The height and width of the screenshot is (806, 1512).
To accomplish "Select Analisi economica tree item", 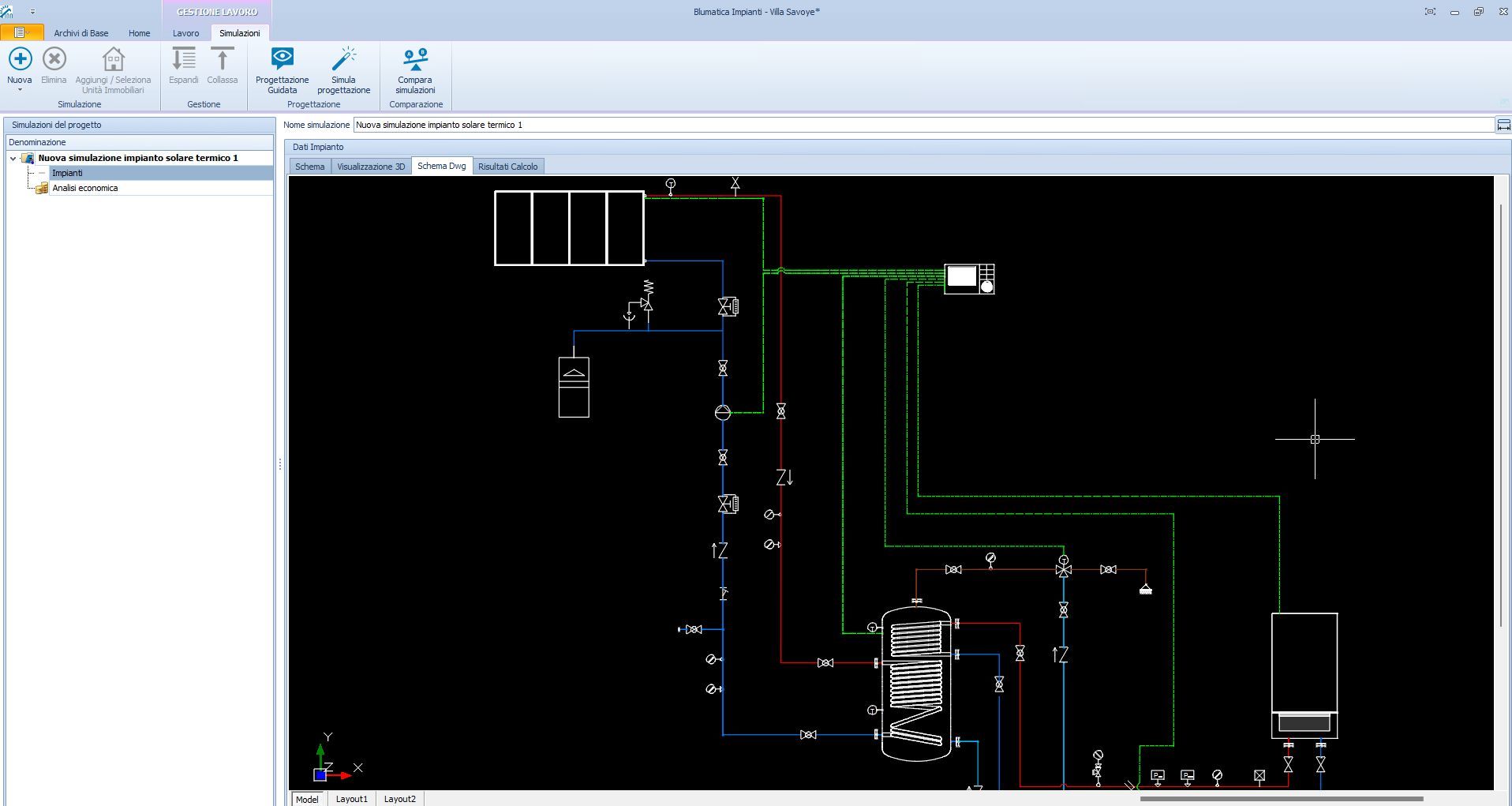I will click(x=85, y=188).
